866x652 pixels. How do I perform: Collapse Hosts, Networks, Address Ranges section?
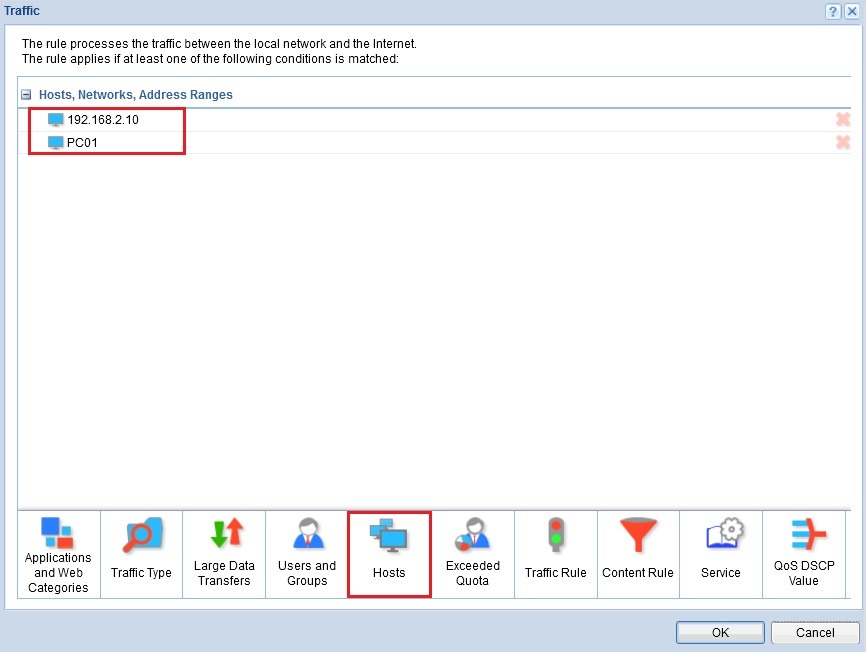coord(27,95)
